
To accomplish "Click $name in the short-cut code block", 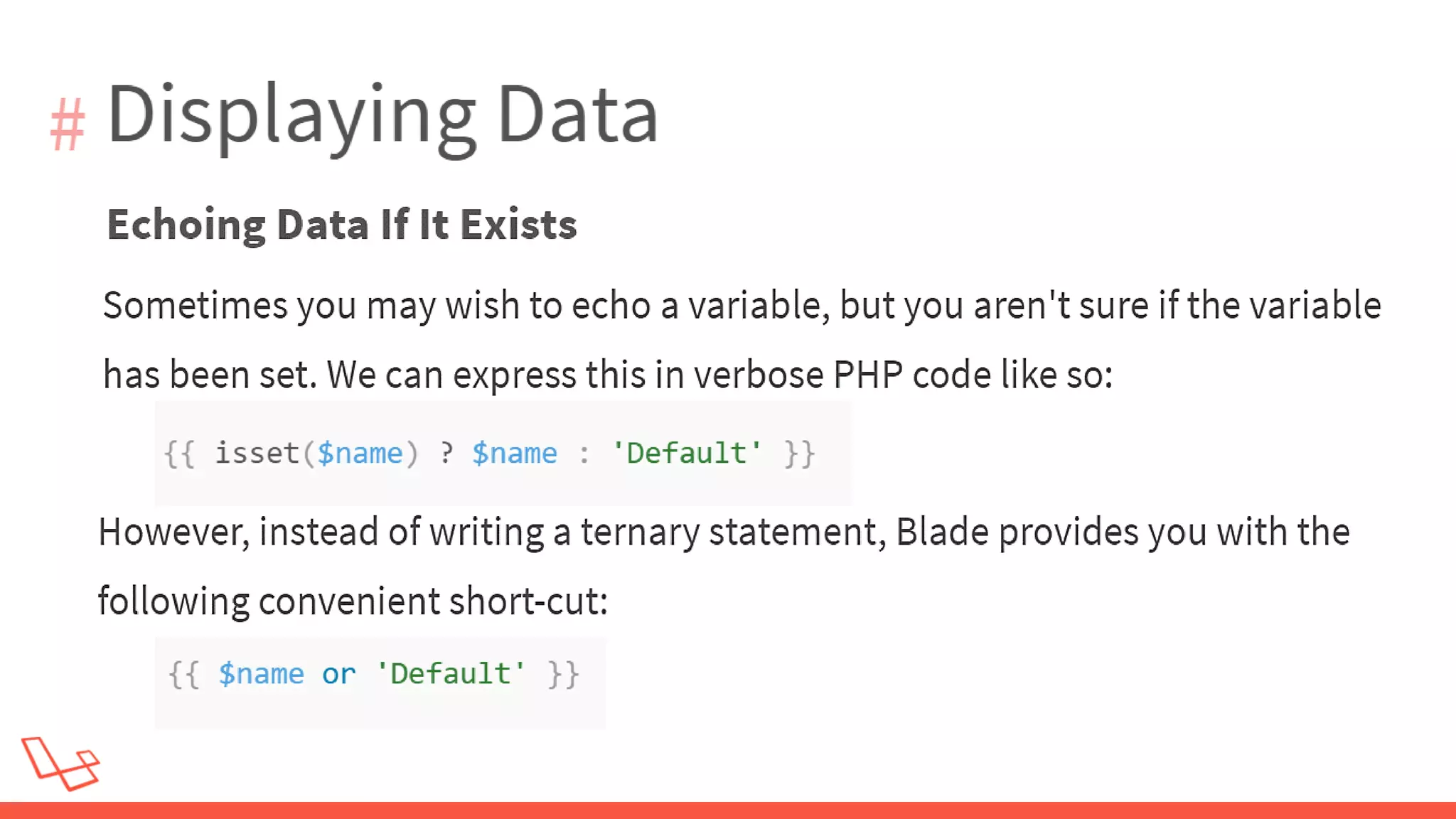I will [261, 674].
